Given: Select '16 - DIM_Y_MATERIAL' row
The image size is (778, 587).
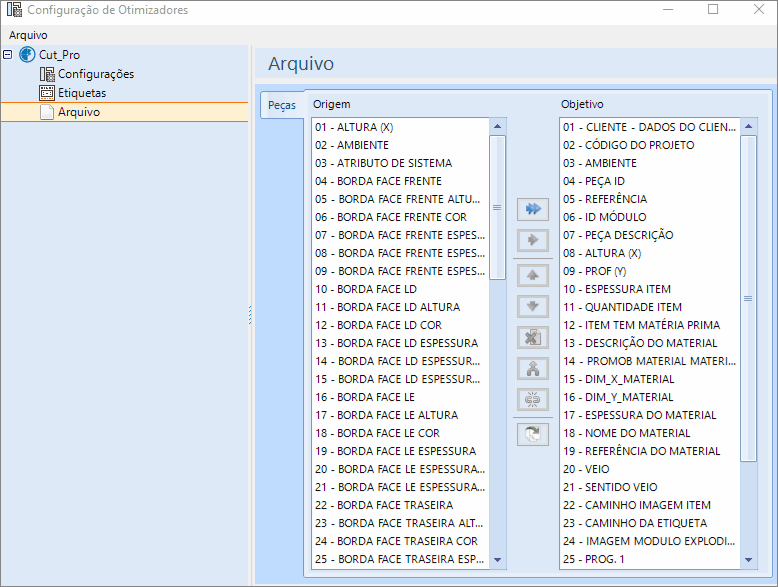Looking at the screenshot, I should point(650,397).
